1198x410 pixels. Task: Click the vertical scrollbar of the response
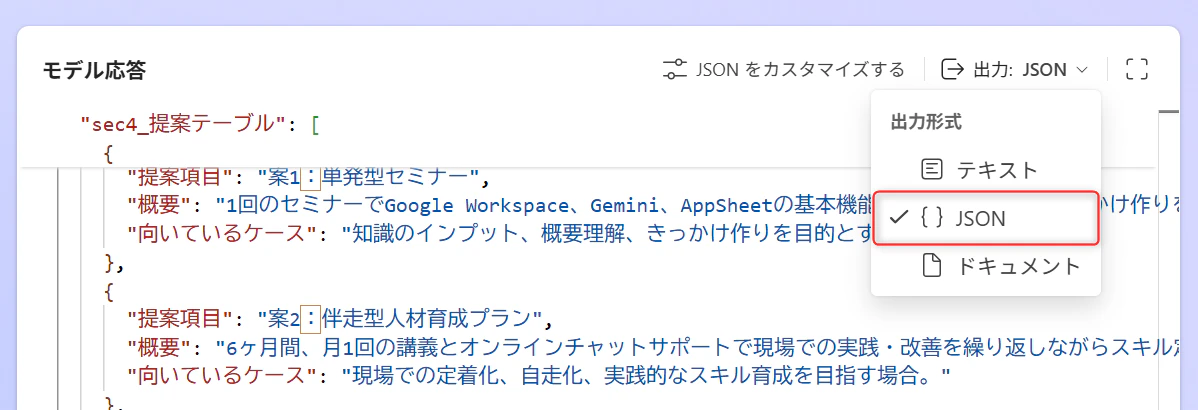coord(1169,260)
